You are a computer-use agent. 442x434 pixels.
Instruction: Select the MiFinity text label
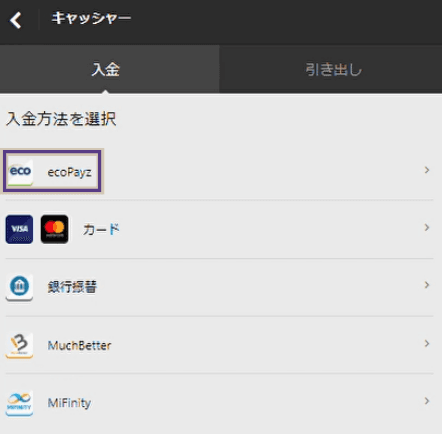[x=69, y=403]
